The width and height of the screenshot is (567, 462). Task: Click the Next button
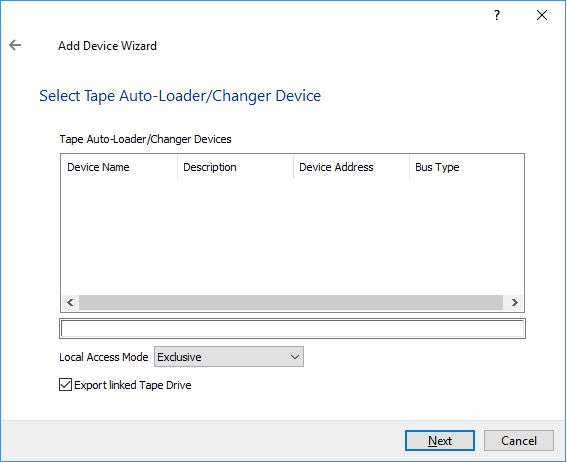[440, 441]
